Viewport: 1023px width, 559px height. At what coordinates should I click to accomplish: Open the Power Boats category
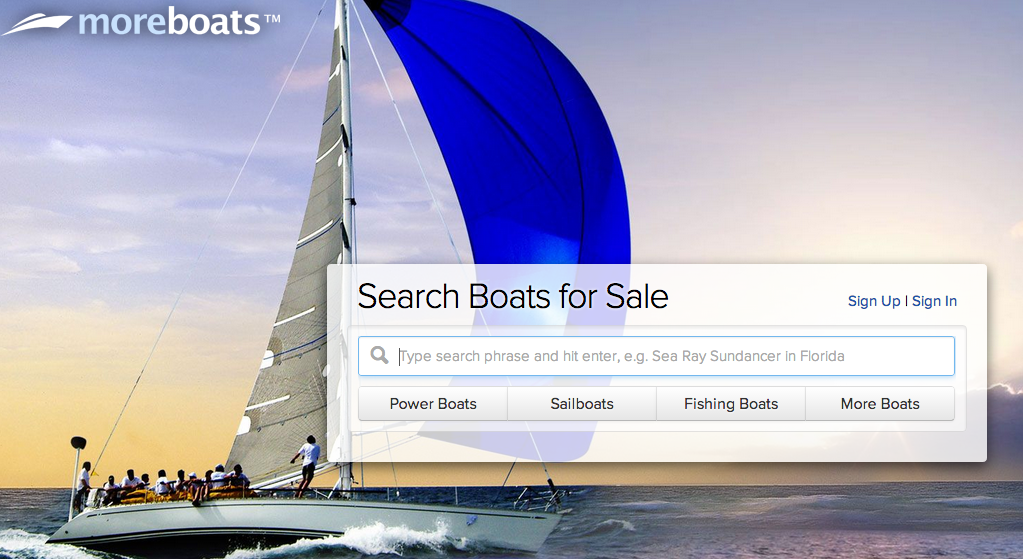tap(433, 404)
